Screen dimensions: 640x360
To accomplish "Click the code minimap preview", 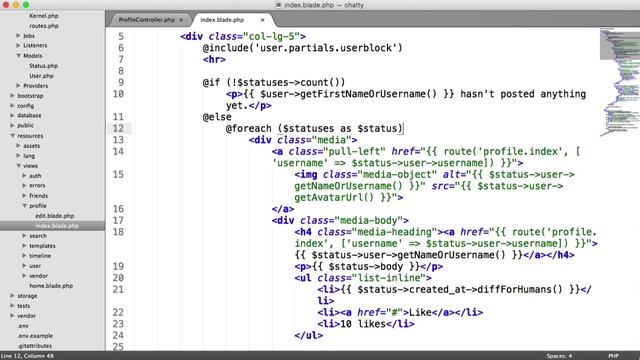I will (x=620, y=82).
